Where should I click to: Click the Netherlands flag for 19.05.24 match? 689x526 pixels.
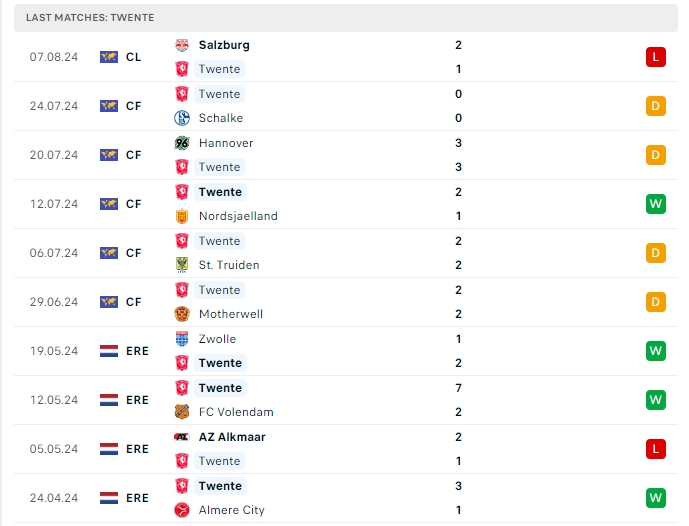[x=109, y=351]
